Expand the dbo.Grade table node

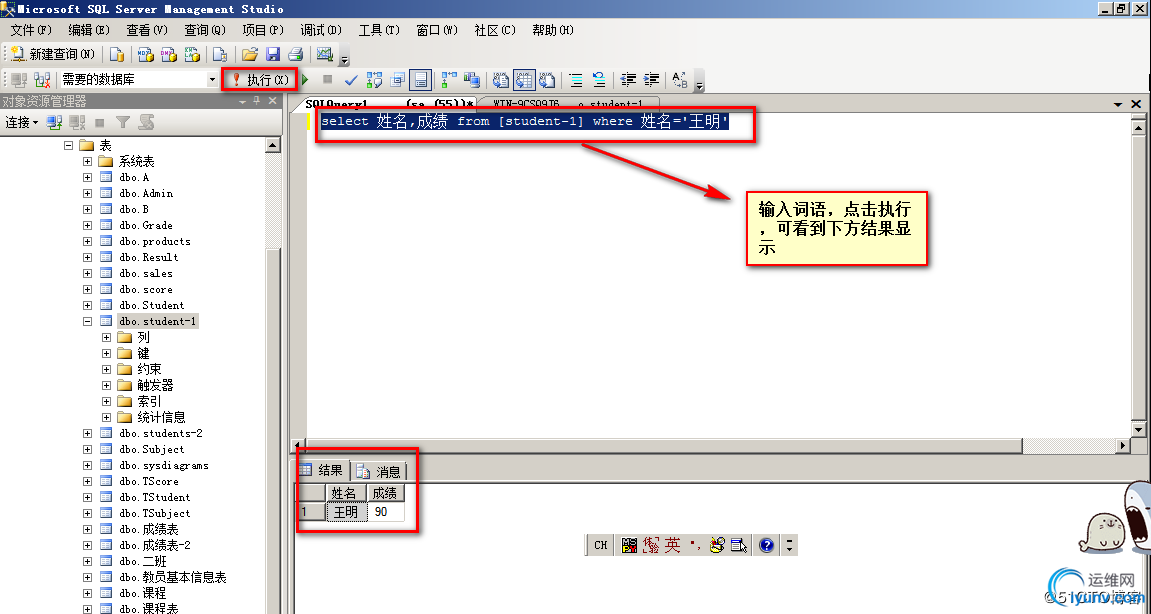87,225
